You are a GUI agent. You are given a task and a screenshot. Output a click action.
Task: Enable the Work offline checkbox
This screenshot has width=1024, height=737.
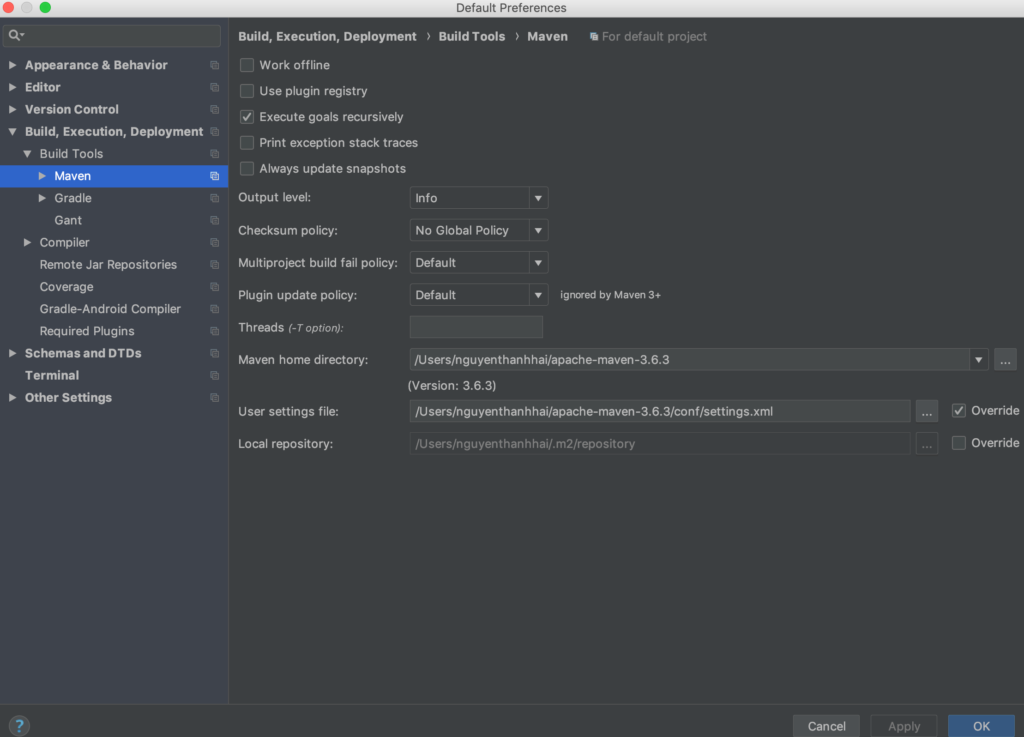(x=246, y=63)
